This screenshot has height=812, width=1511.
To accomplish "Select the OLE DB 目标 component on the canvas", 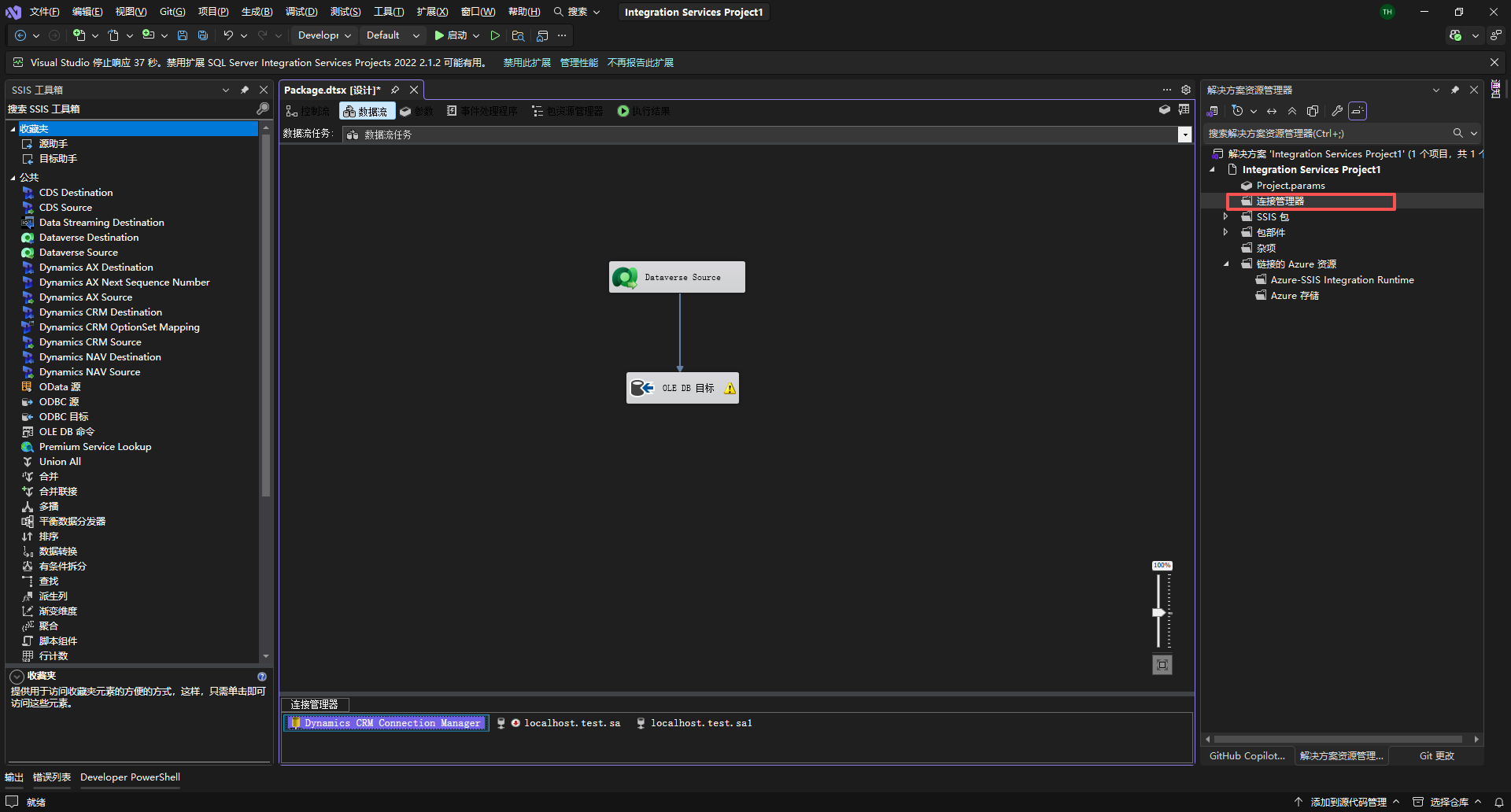I will coord(682,388).
